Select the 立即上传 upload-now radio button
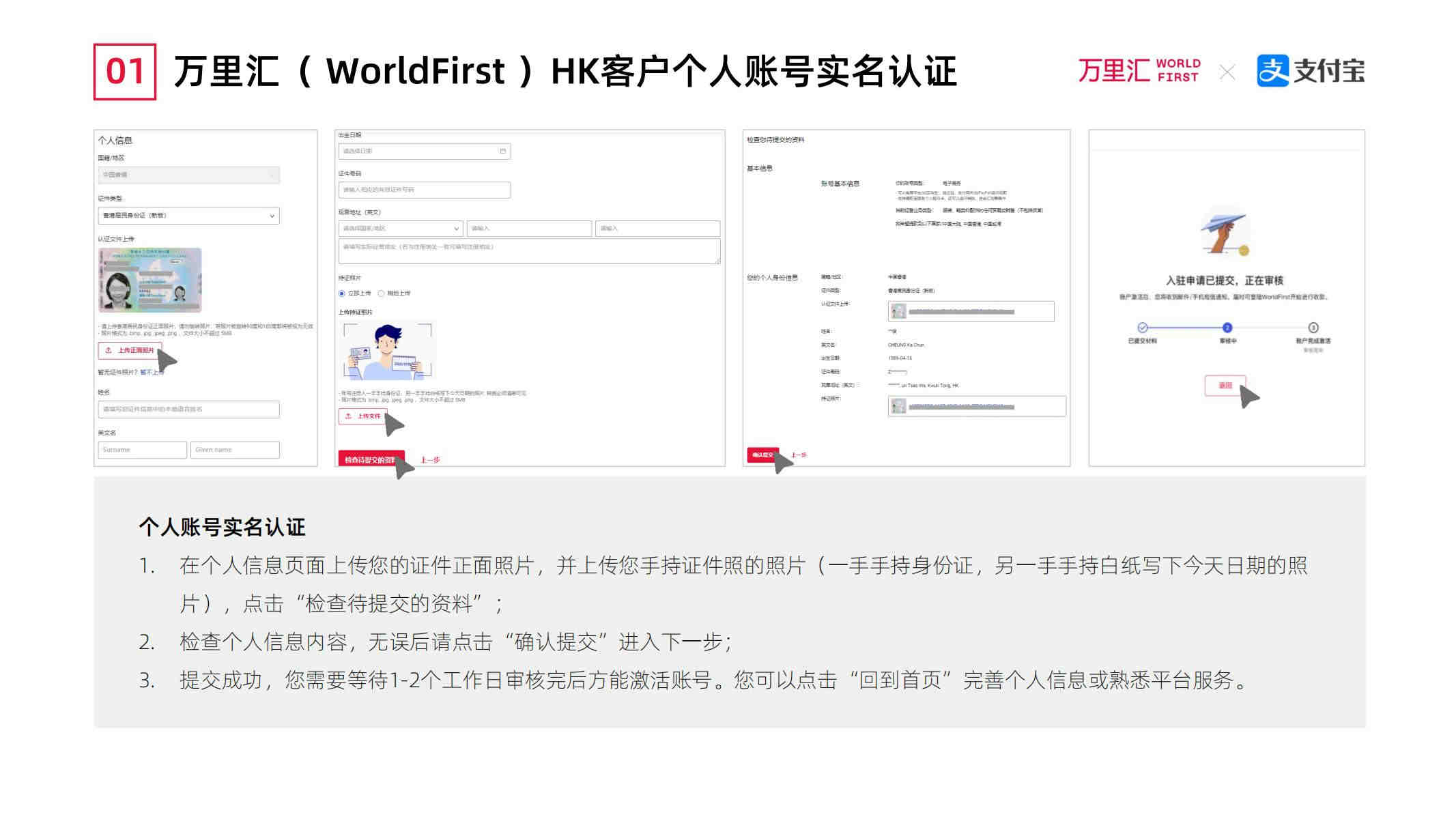This screenshot has height=819, width=1456. [x=342, y=293]
